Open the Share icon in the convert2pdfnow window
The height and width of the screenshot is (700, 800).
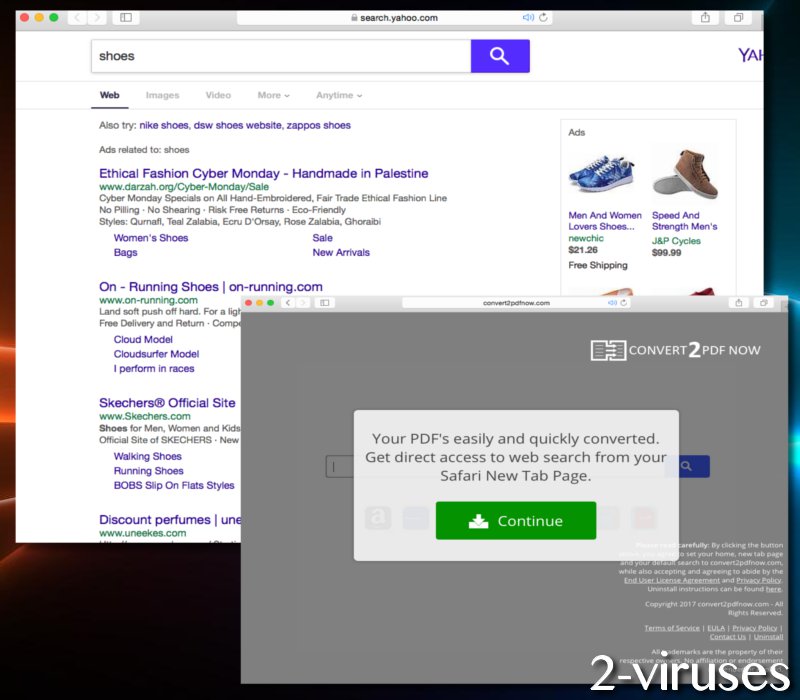click(738, 302)
